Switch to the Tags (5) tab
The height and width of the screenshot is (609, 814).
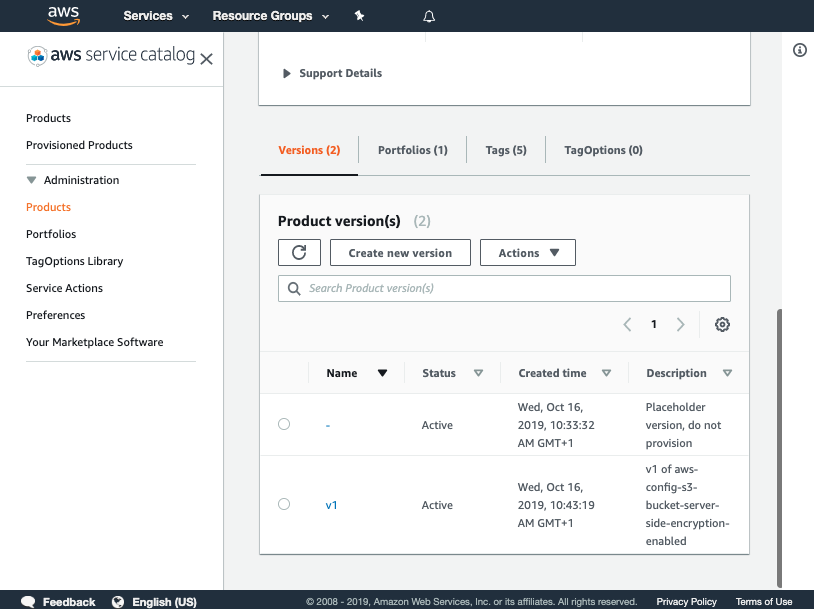506,150
